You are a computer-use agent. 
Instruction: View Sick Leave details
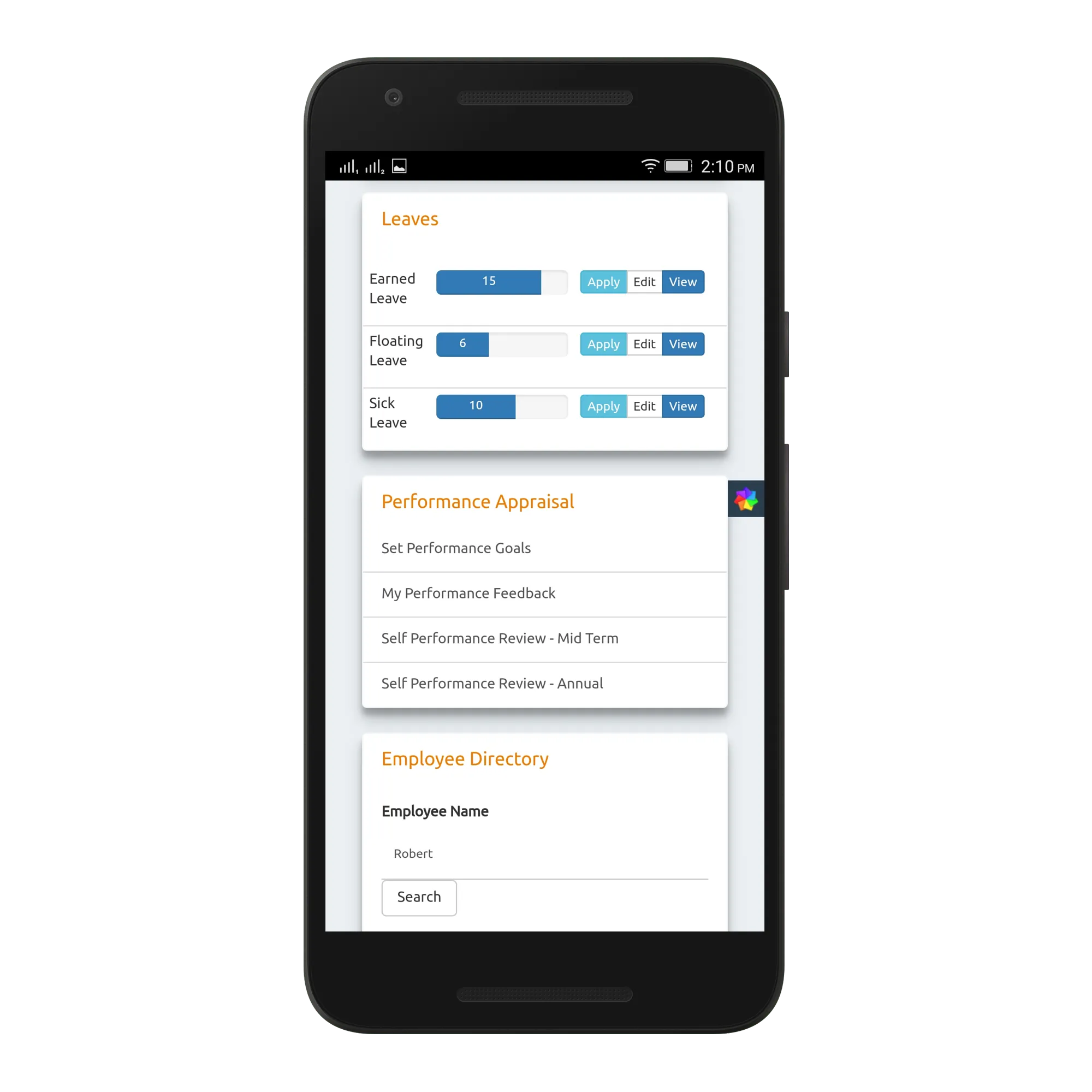click(684, 406)
